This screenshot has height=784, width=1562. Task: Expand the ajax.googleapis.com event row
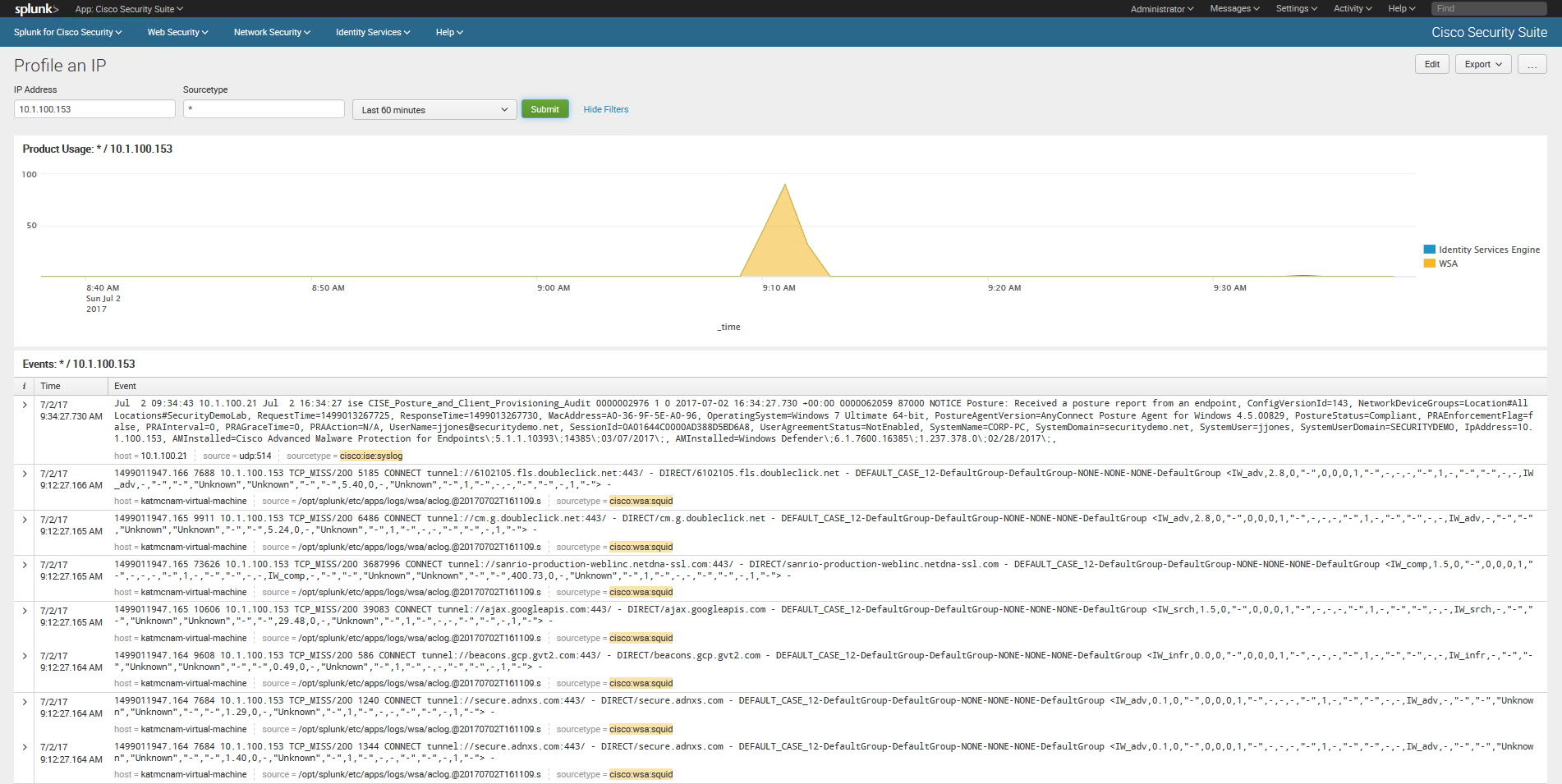[x=25, y=611]
